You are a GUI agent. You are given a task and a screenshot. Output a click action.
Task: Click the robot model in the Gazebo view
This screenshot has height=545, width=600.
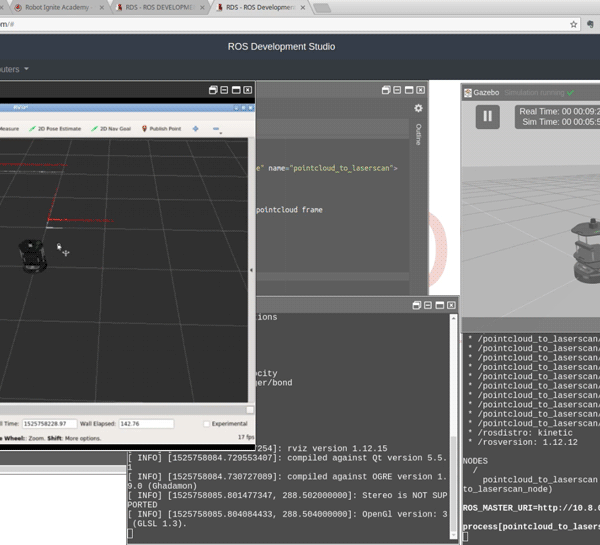tap(586, 251)
